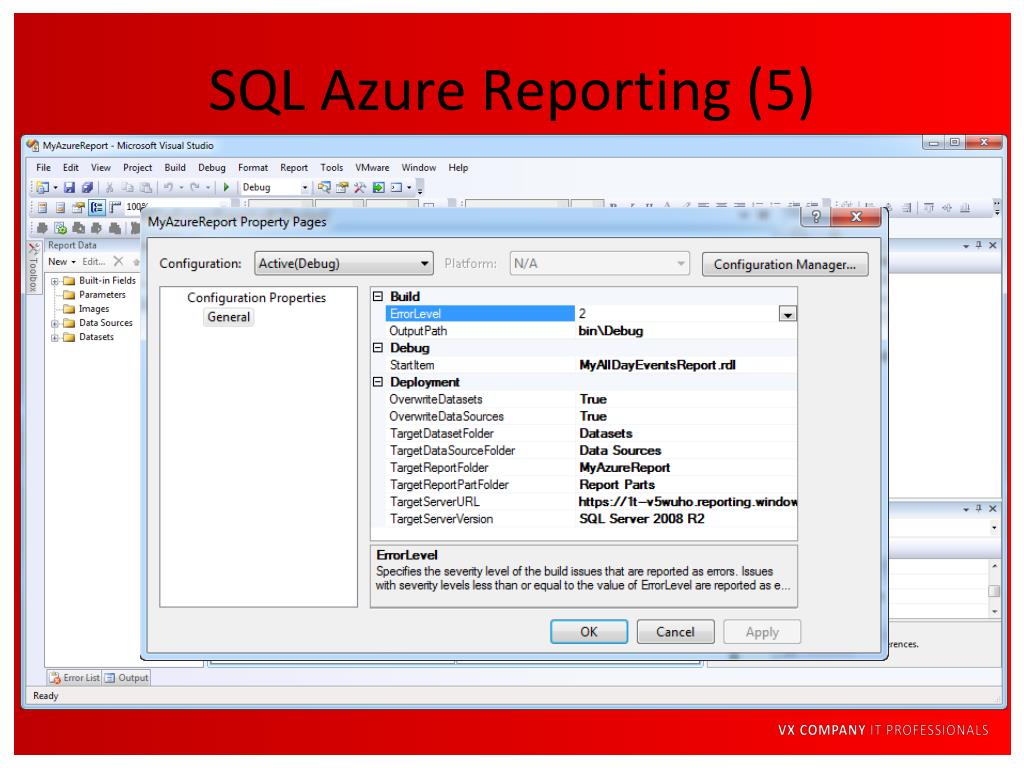Open the Configuration Active(Debug) dropdown
Viewport: 1024px width, 768px height.
click(x=344, y=264)
